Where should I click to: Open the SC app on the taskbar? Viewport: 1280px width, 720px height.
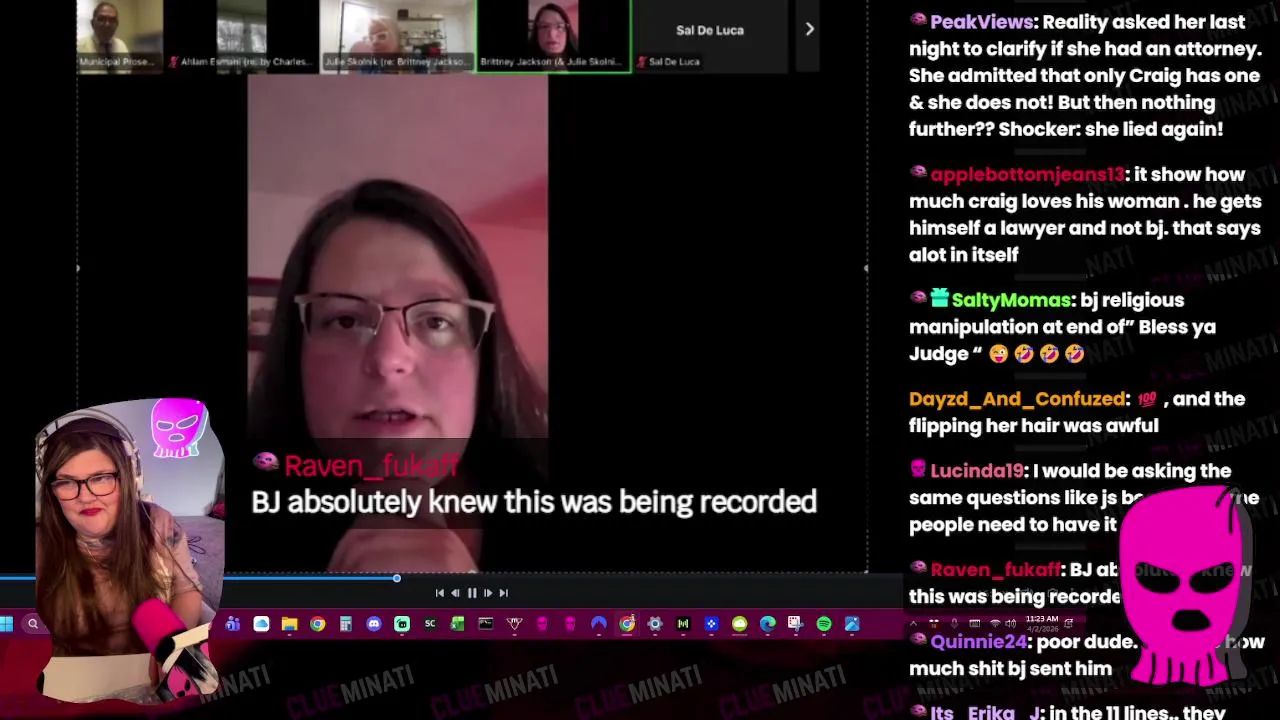pos(430,624)
